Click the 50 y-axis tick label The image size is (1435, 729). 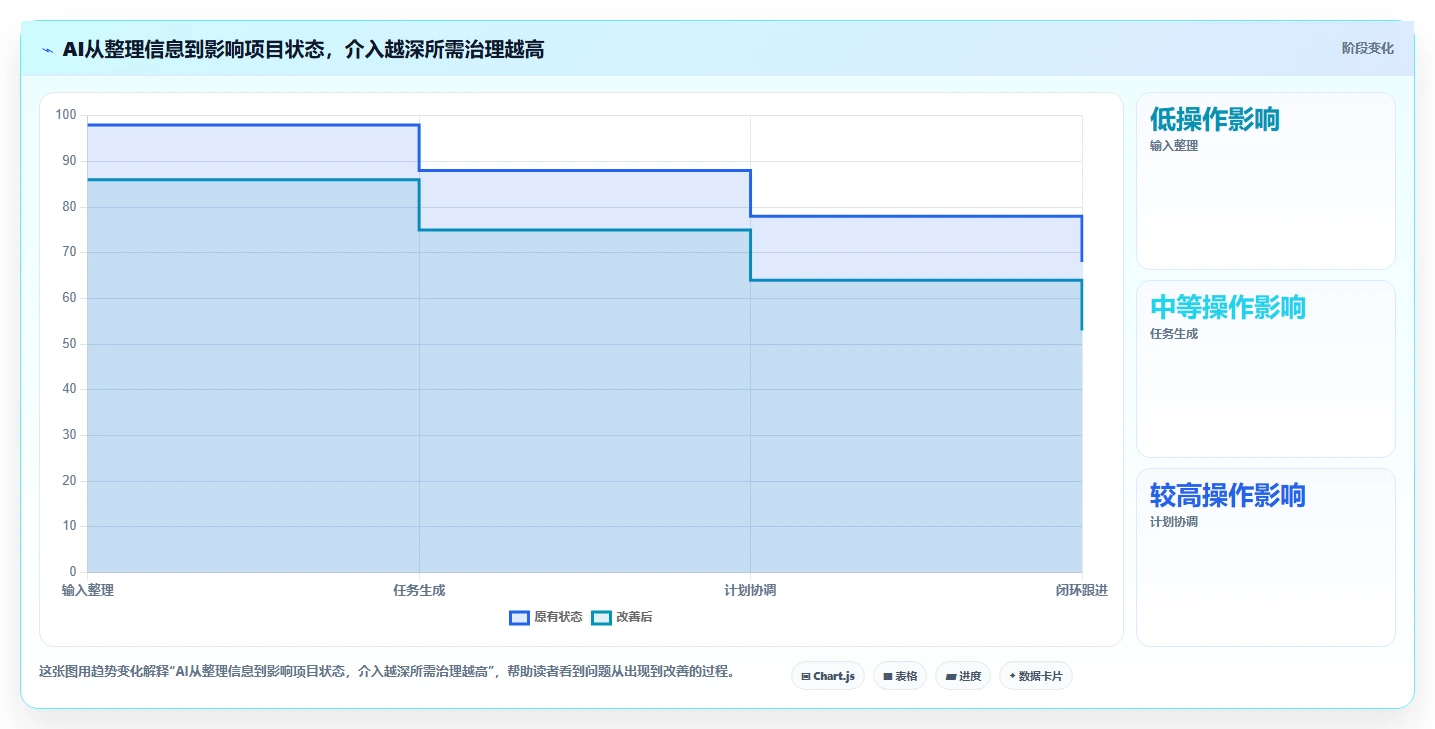pyautogui.click(x=70, y=343)
